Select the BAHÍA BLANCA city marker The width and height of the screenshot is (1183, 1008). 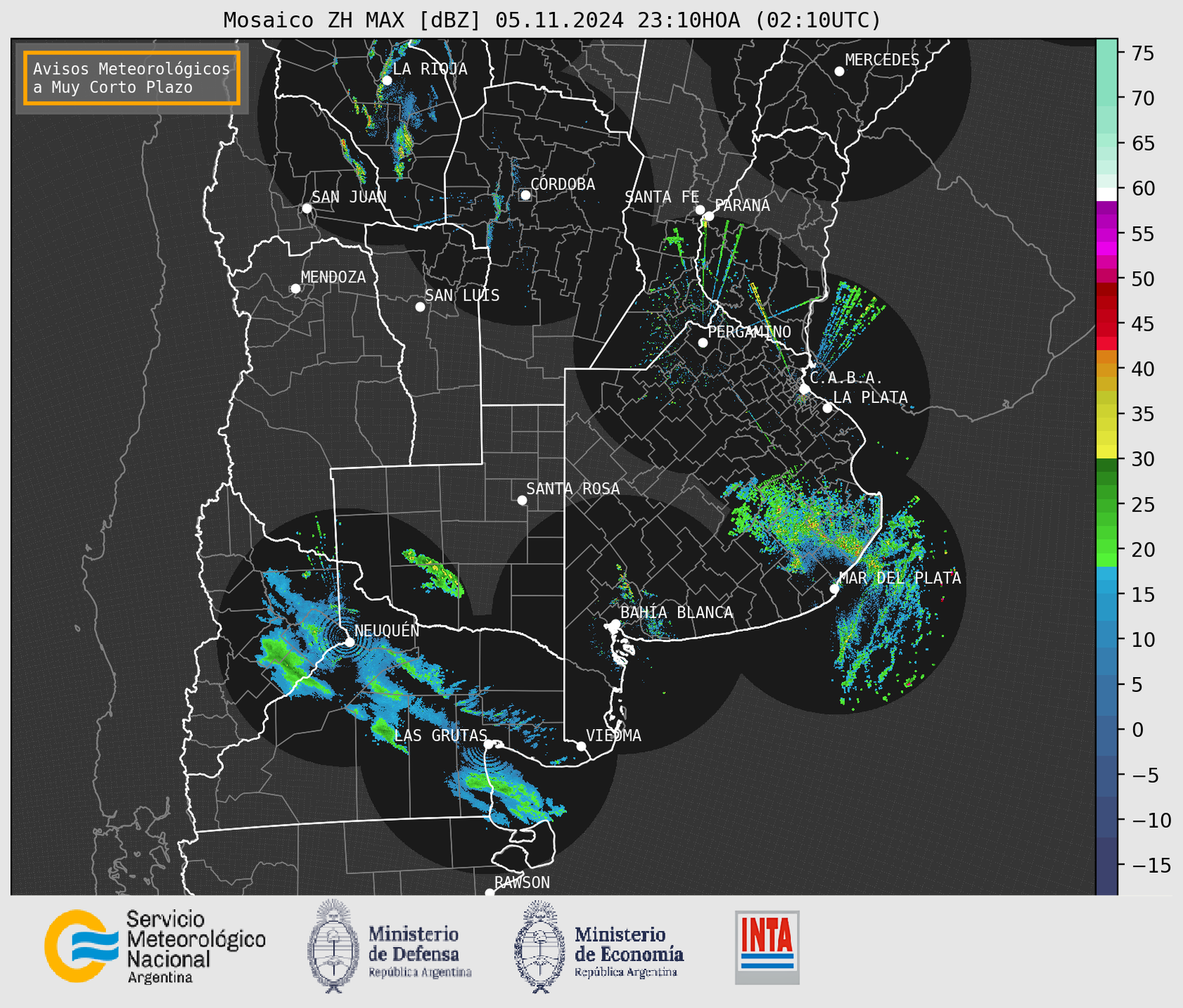(x=615, y=624)
